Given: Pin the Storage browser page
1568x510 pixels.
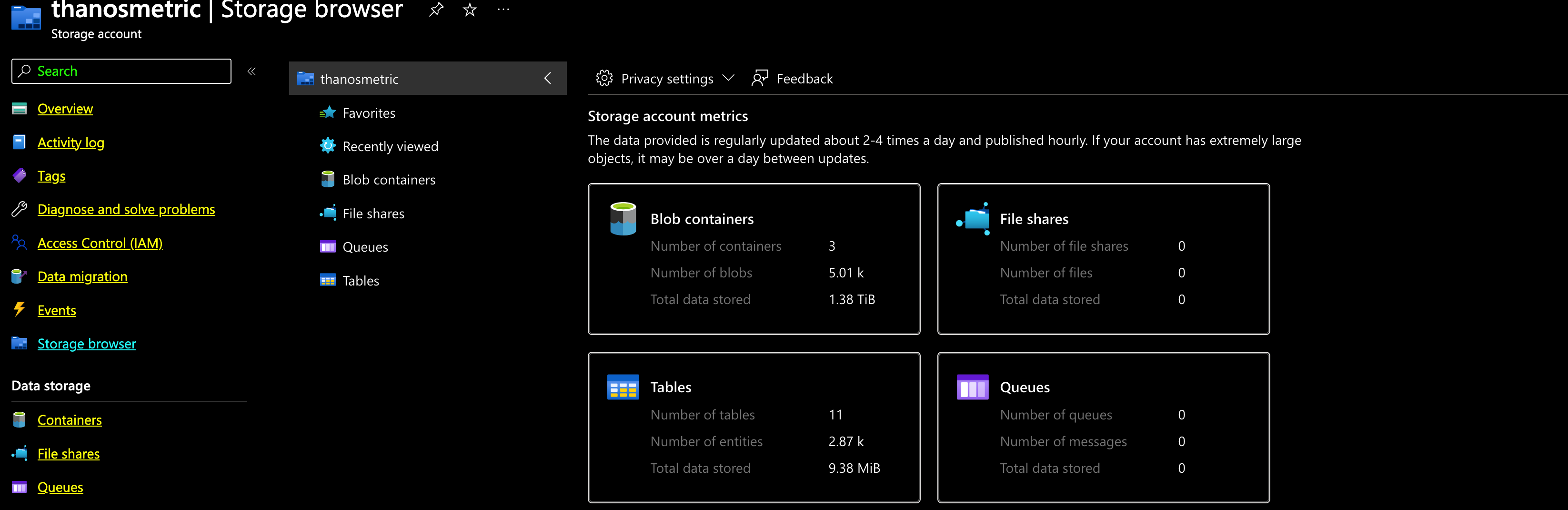Looking at the screenshot, I should click(x=436, y=10).
